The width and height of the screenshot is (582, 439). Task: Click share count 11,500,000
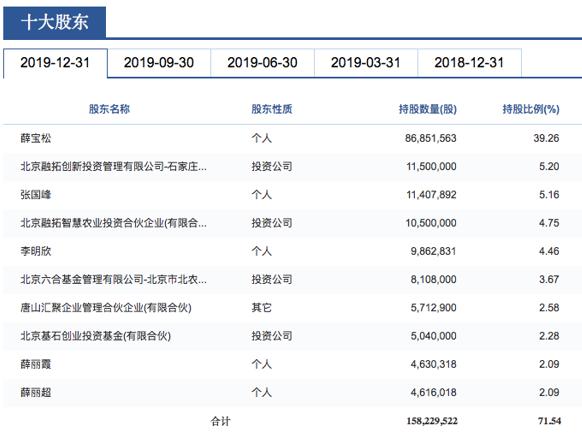[x=431, y=167]
